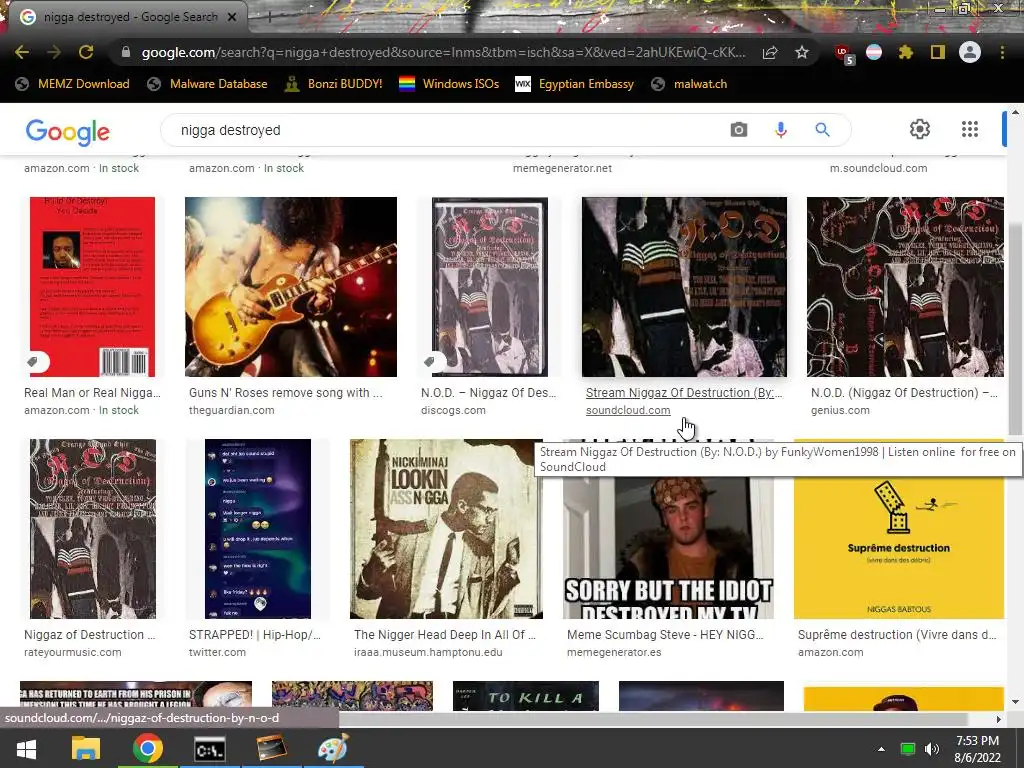Open the Malware Database bookmark
The width and height of the screenshot is (1024, 768).
point(208,84)
